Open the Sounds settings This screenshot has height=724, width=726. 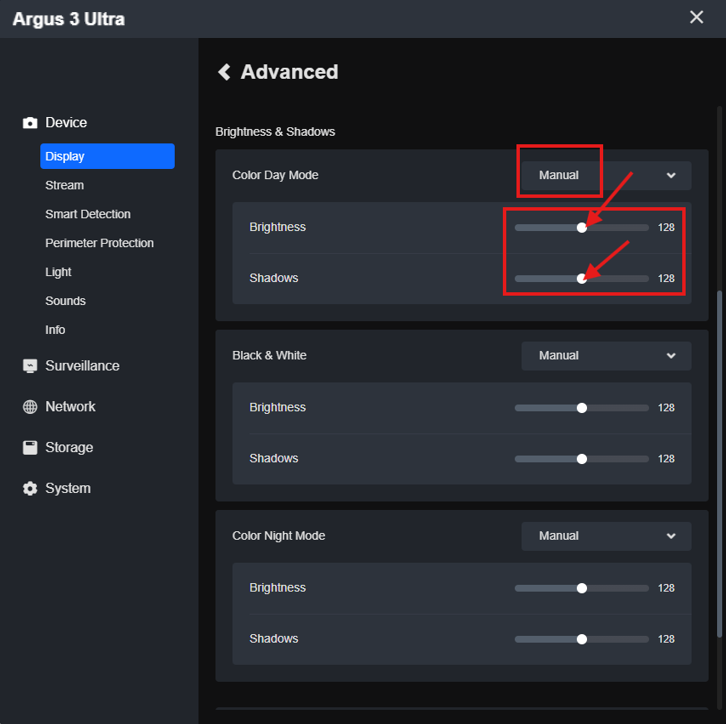(65, 301)
